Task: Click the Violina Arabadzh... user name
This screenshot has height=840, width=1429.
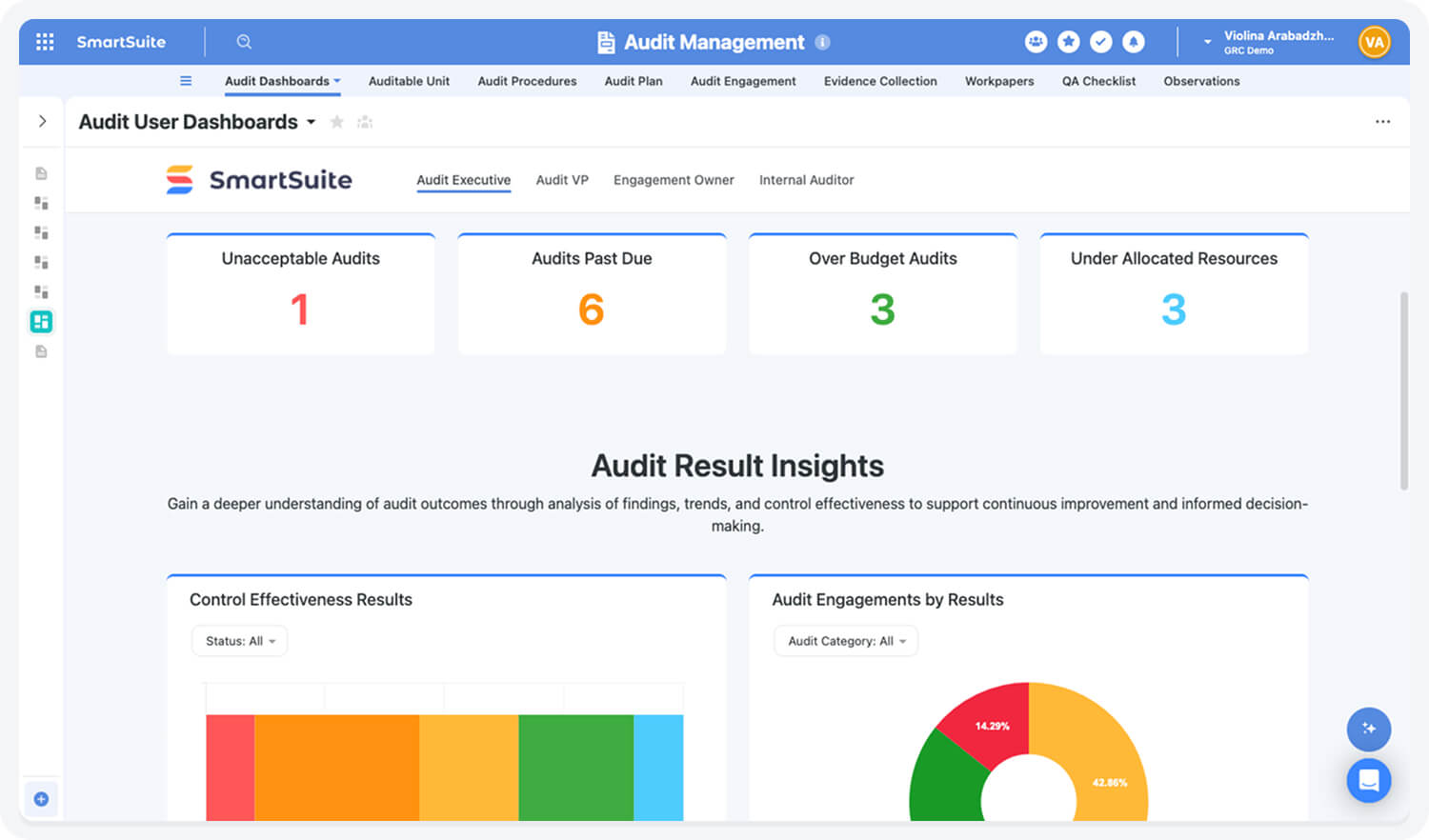Action: click(1278, 36)
